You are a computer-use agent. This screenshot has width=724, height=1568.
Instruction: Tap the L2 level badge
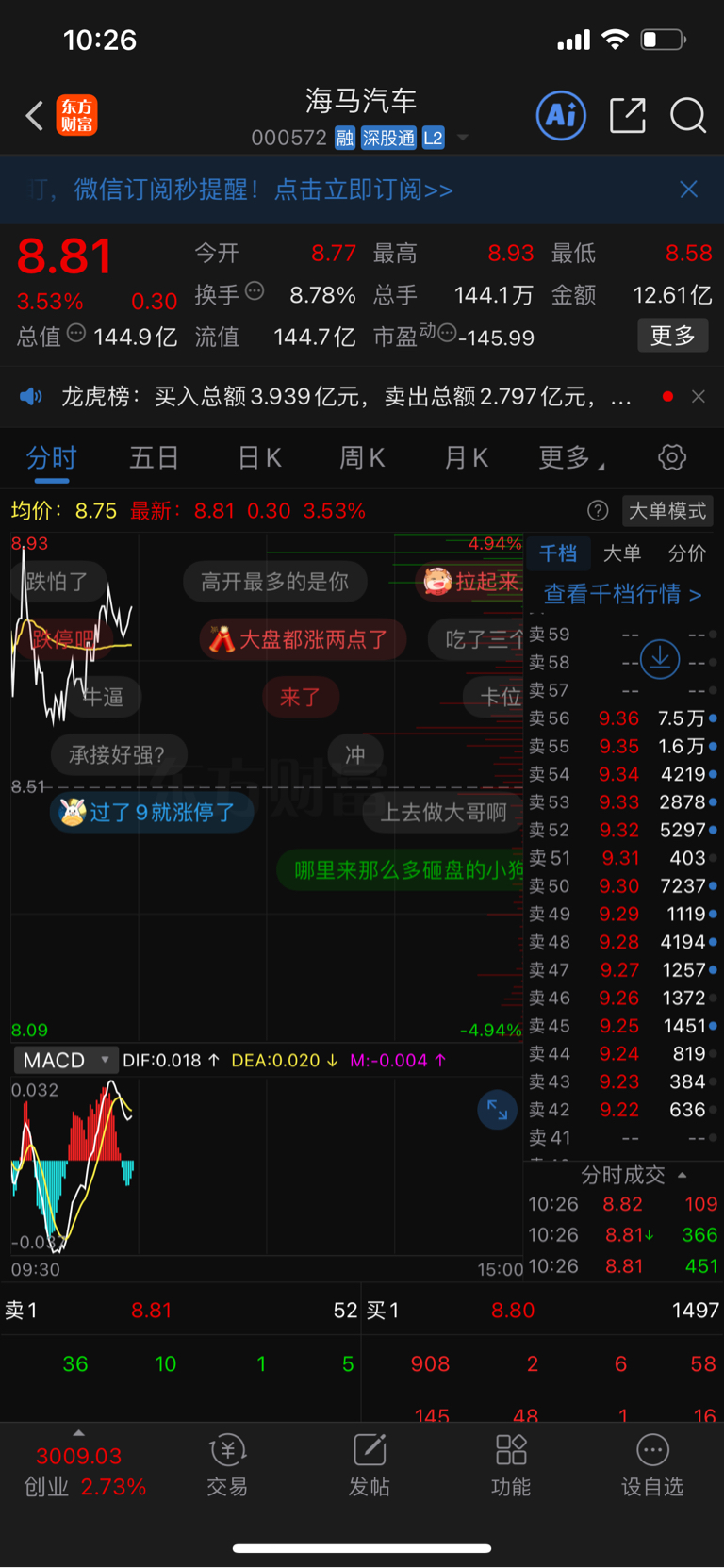(x=433, y=139)
